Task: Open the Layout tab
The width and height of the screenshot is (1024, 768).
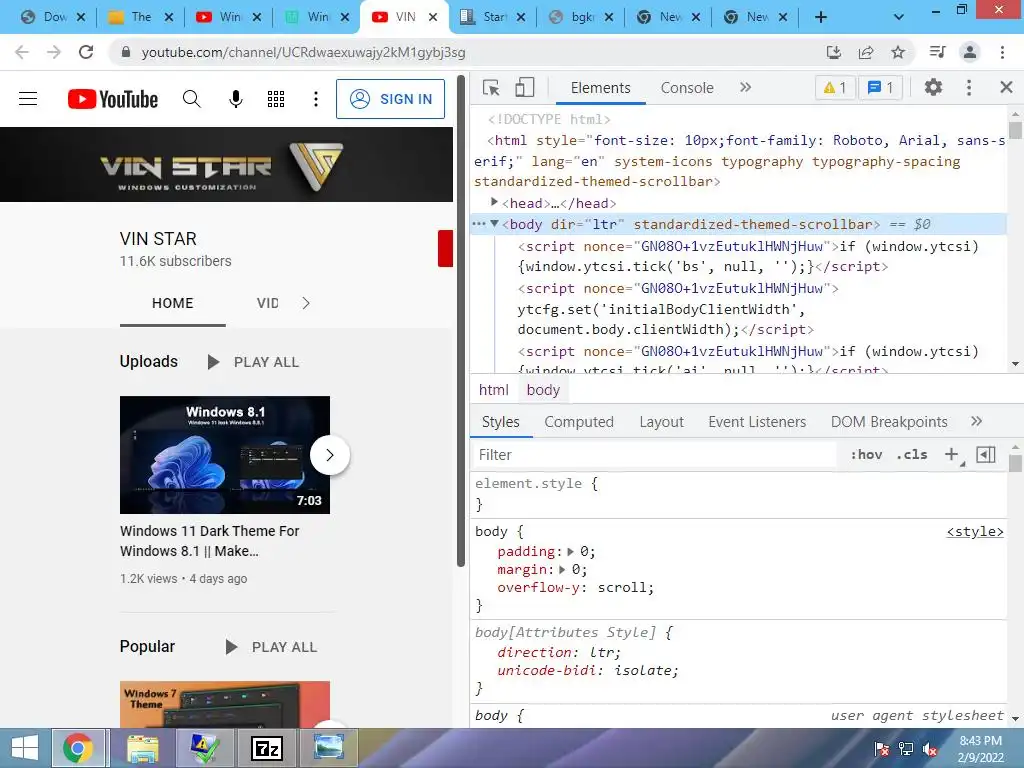Action: pyautogui.click(x=662, y=422)
